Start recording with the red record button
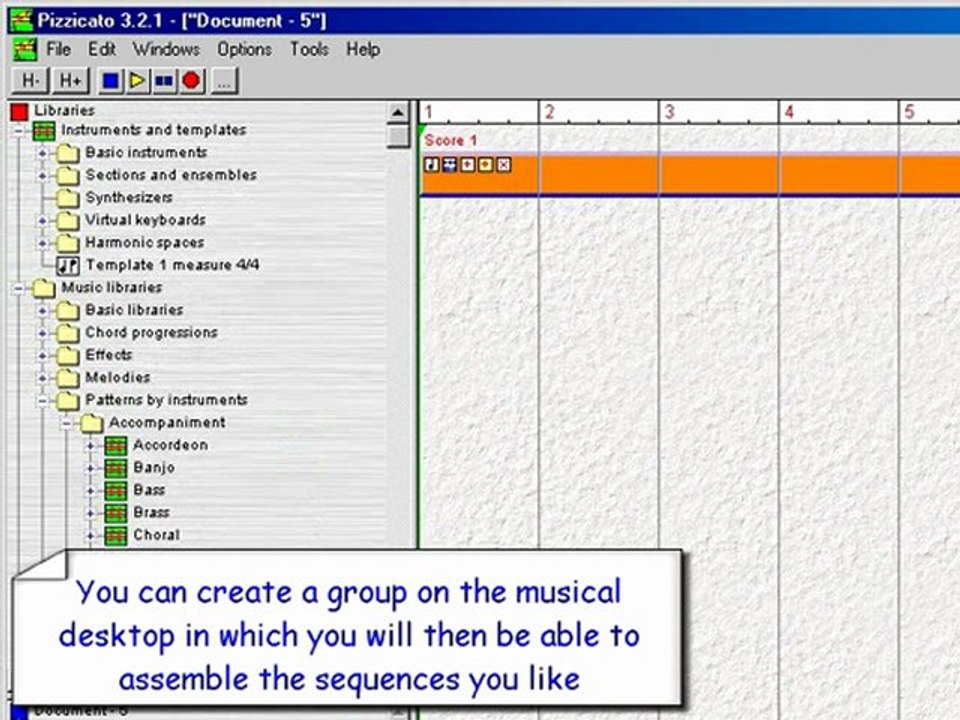The width and height of the screenshot is (960, 720). pos(191,81)
